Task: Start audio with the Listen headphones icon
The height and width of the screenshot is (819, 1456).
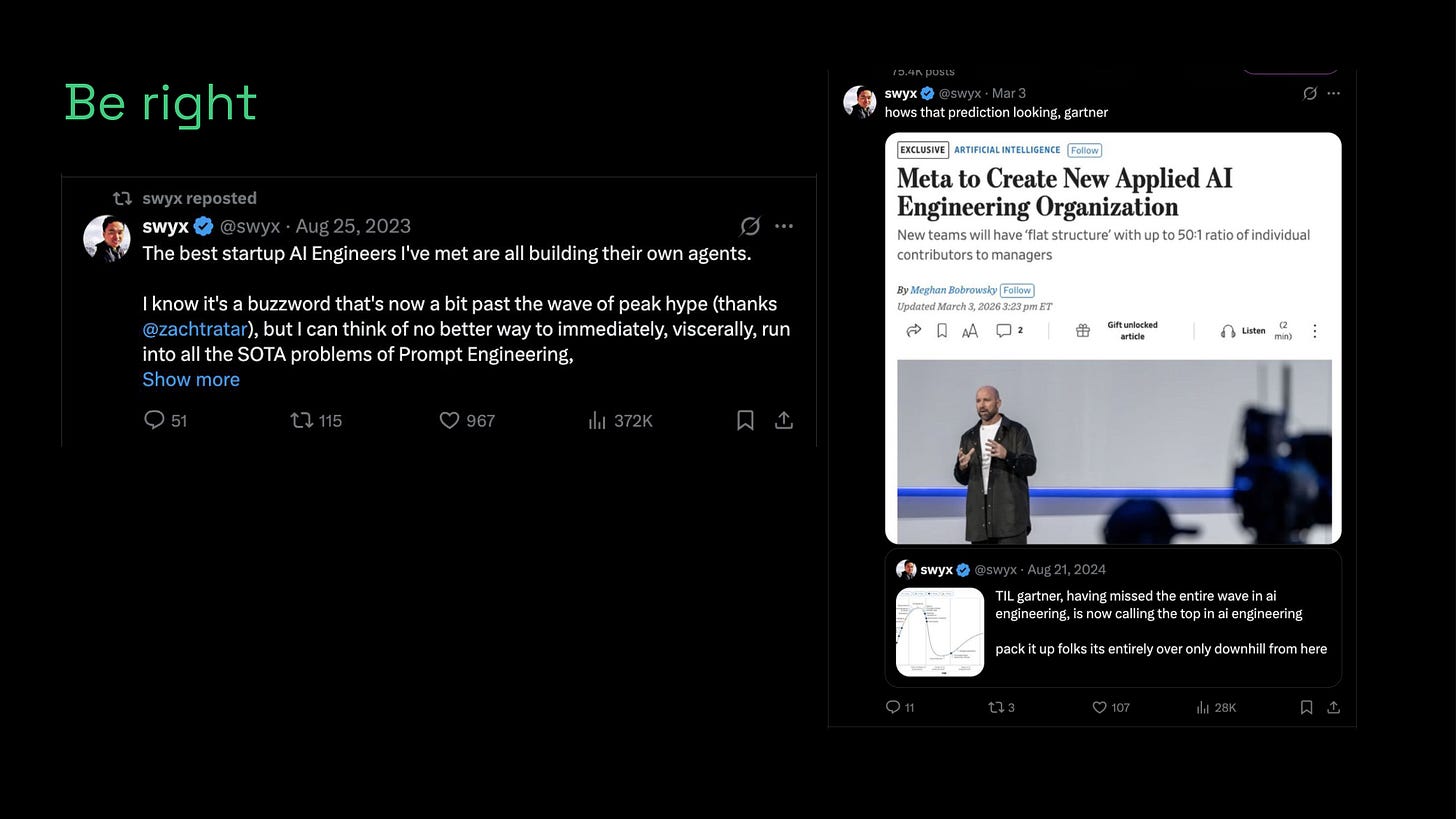Action: (1228, 331)
